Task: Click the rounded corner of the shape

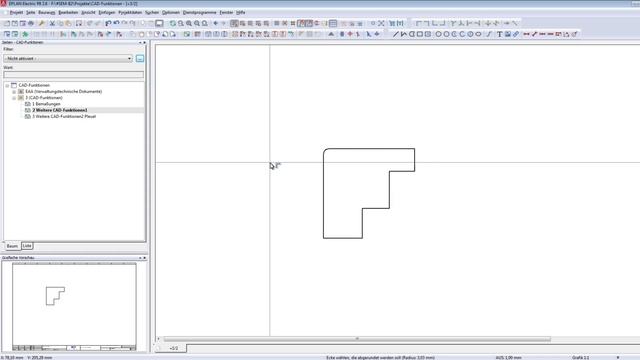Action: coord(325,151)
